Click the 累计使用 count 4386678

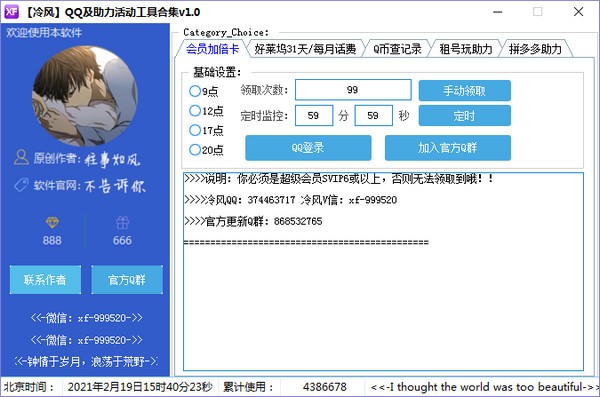(324, 387)
